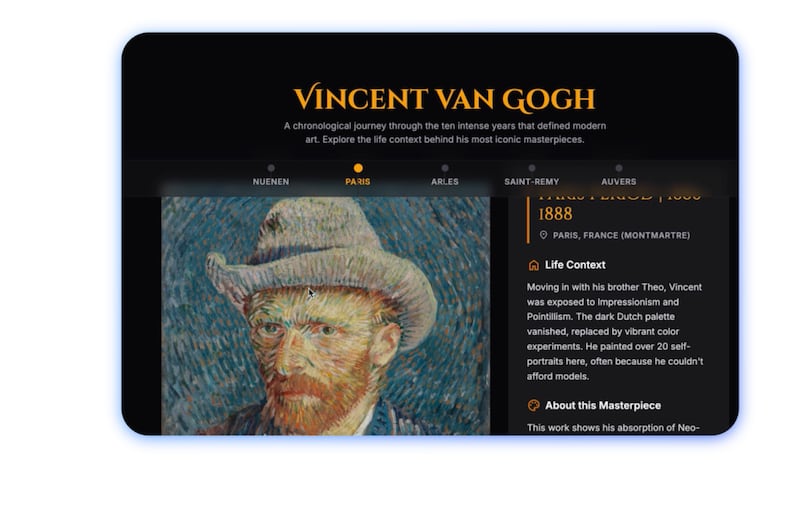800x507 pixels.
Task: Open the Van Gogh self-portrait painting
Action: (326, 316)
